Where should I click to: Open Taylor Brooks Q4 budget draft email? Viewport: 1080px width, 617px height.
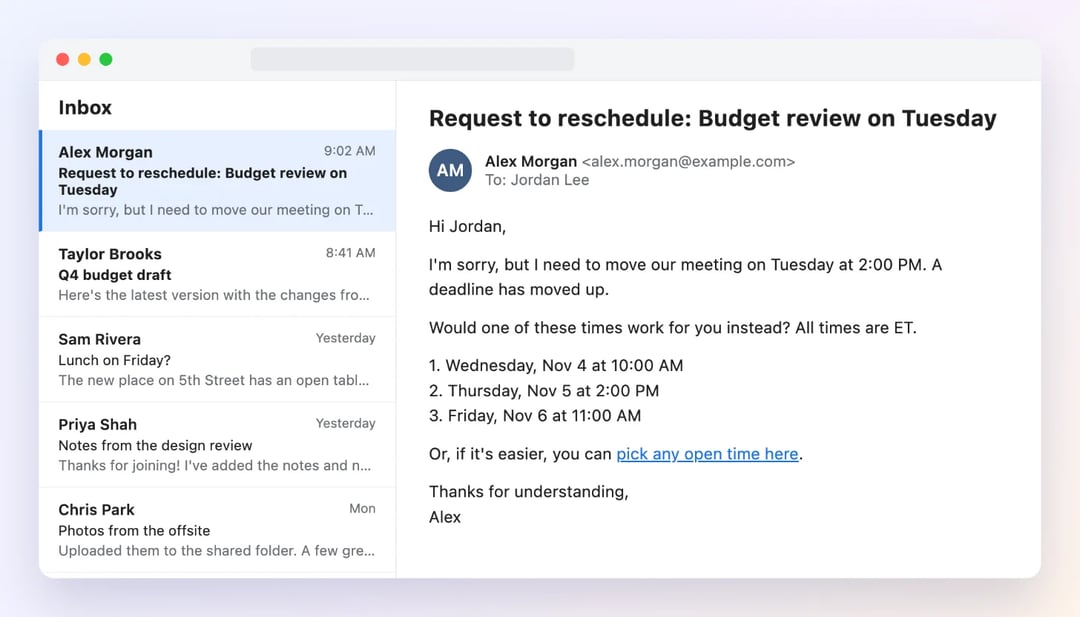[x=218, y=274]
